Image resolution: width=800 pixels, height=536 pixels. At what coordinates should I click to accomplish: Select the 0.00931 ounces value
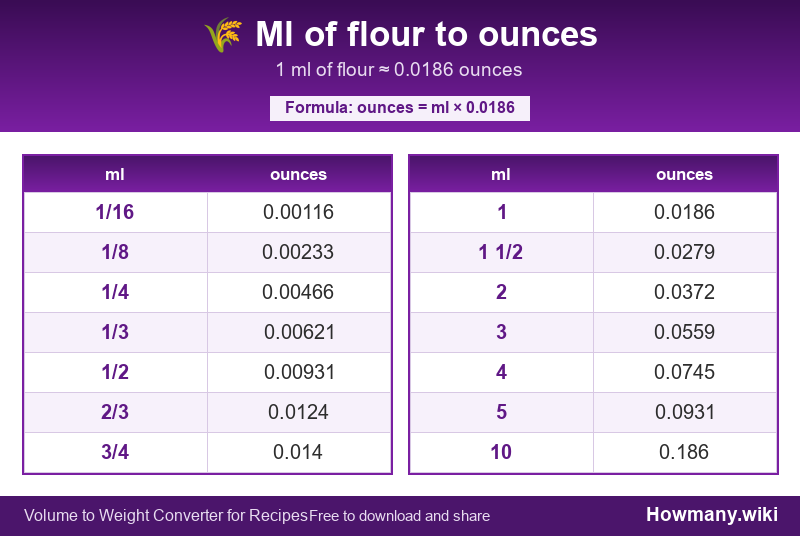pos(299,372)
